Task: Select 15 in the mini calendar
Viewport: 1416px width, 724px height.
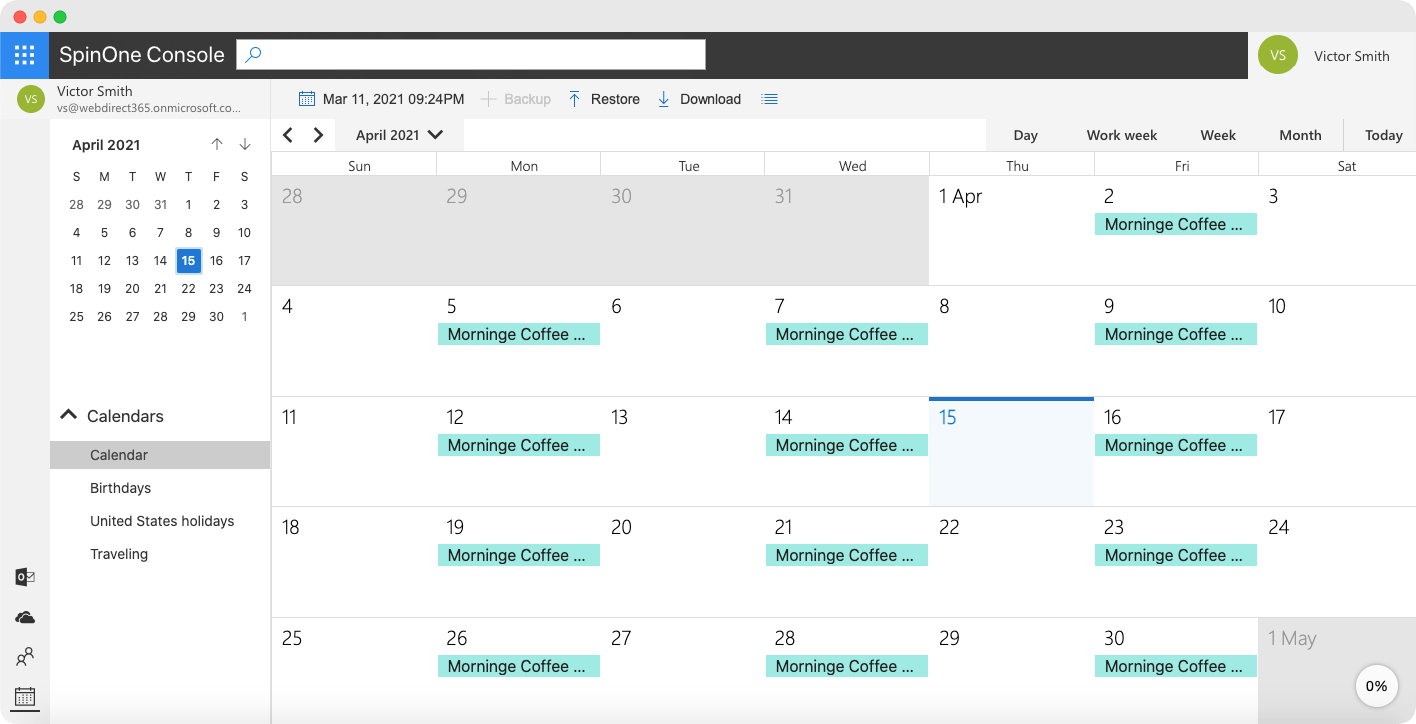Action: (x=188, y=261)
